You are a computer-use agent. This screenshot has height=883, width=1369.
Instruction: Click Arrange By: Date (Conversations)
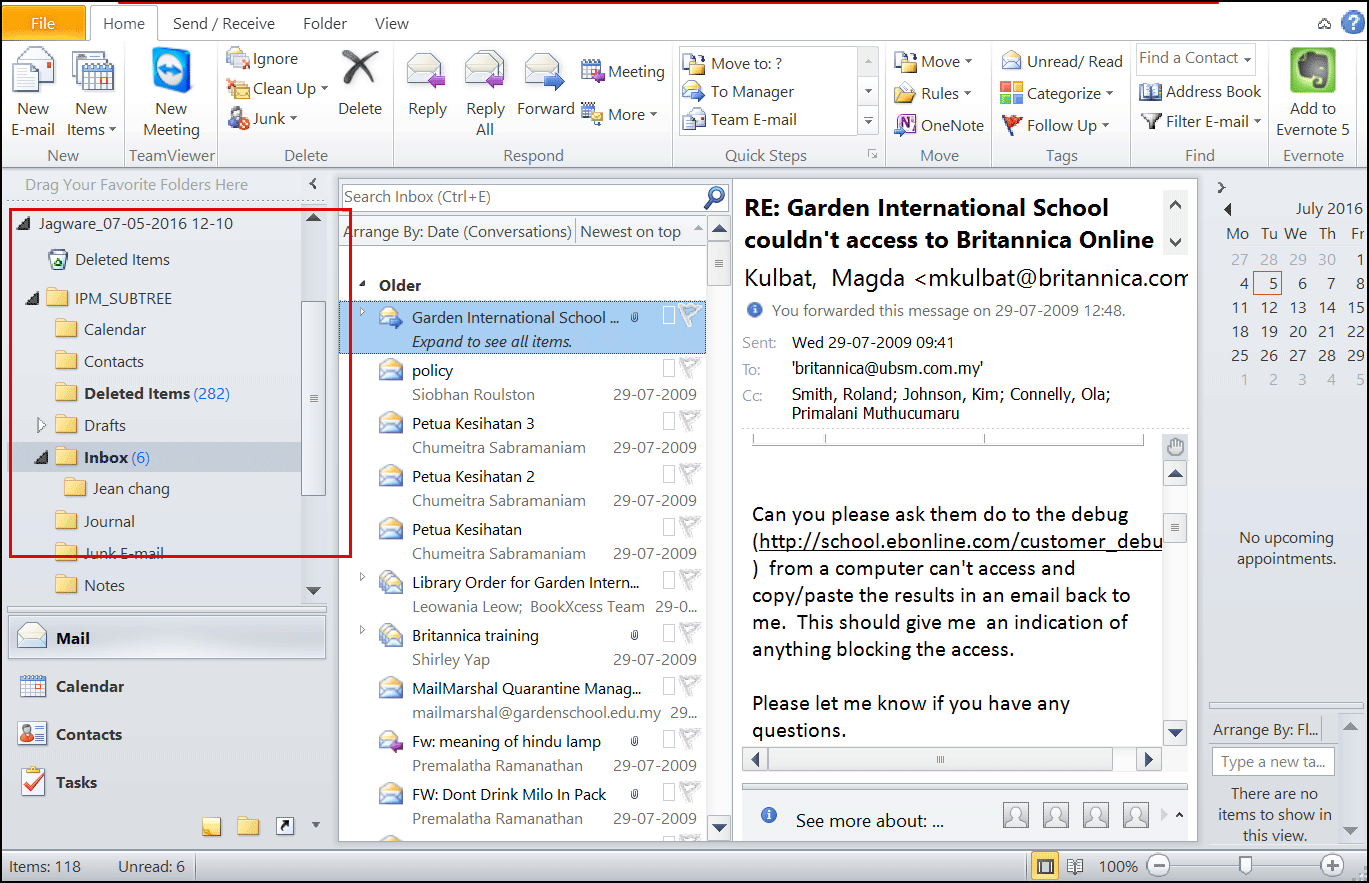[457, 232]
